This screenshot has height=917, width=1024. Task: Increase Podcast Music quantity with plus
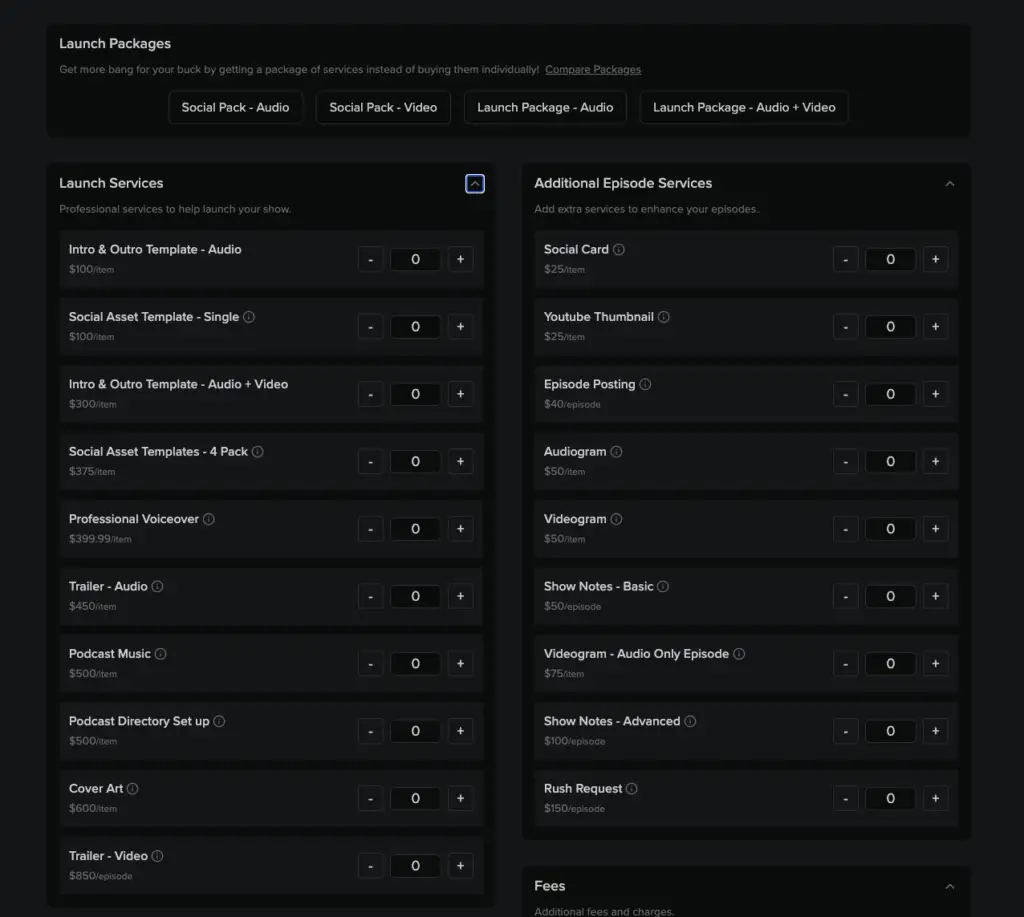(x=460, y=663)
